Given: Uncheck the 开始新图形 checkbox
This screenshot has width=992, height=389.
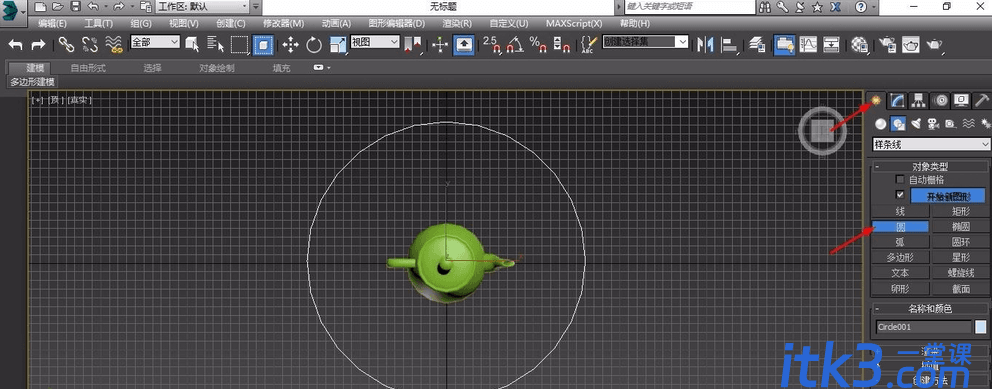Looking at the screenshot, I should pyautogui.click(x=900, y=195).
